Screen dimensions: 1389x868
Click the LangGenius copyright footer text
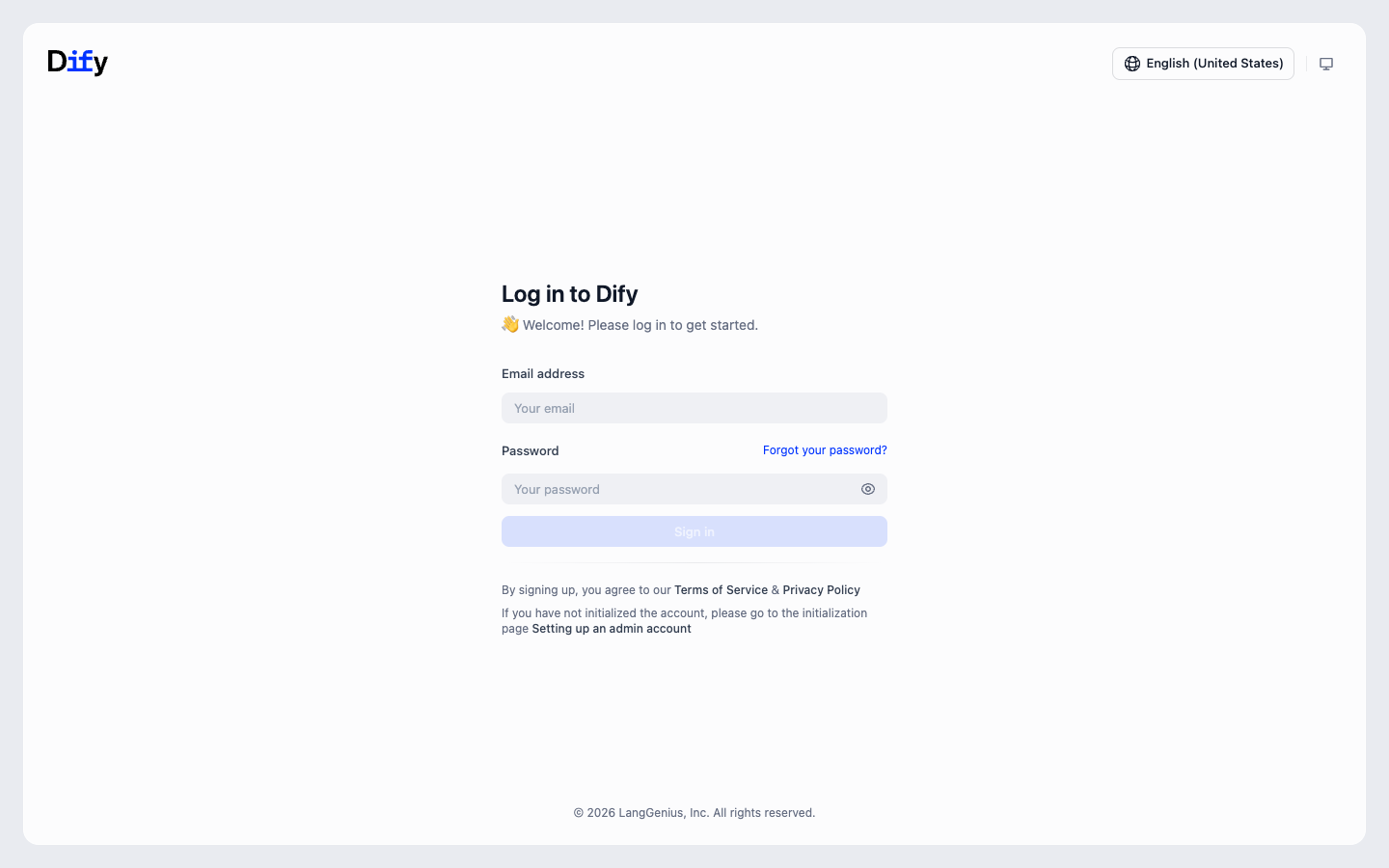coord(694,813)
